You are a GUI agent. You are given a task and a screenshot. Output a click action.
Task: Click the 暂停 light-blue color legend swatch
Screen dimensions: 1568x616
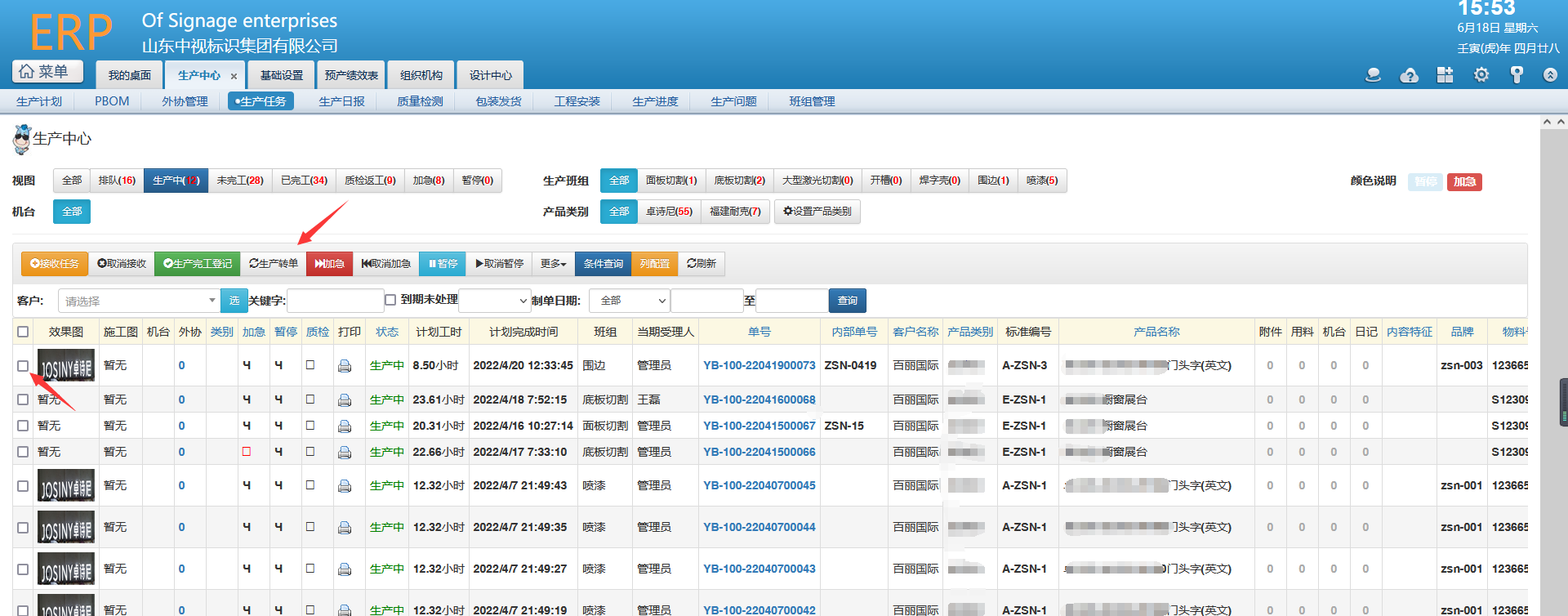[1426, 181]
